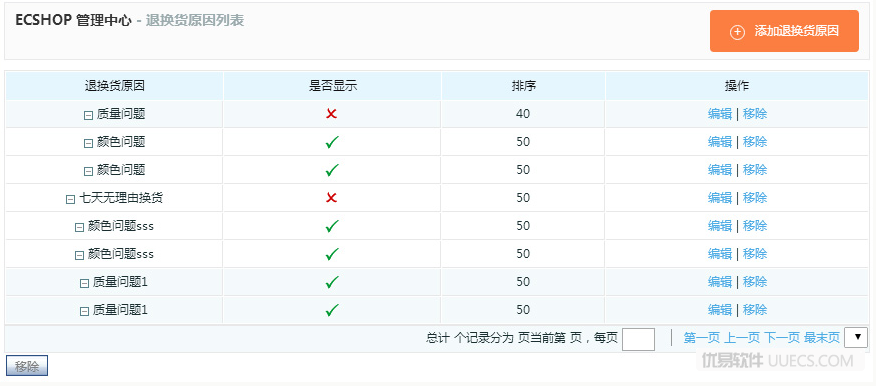Click the 七天无理由换货 reason name

[121, 198]
